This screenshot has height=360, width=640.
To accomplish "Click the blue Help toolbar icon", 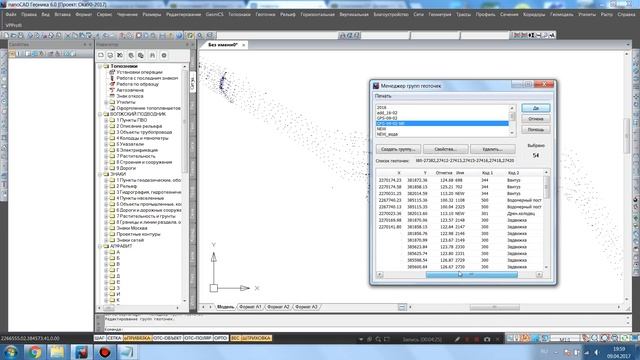I will 179,36.
